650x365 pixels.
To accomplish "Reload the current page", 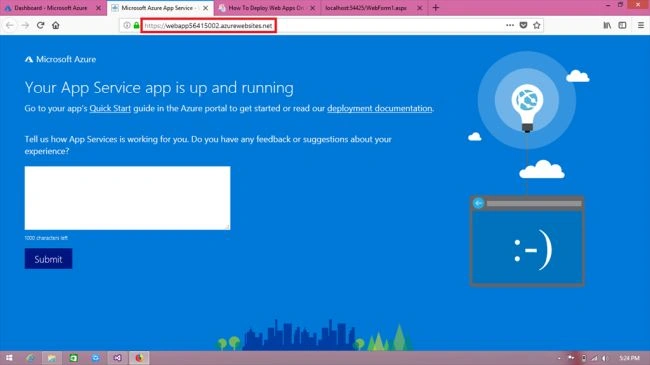I will [x=40, y=25].
